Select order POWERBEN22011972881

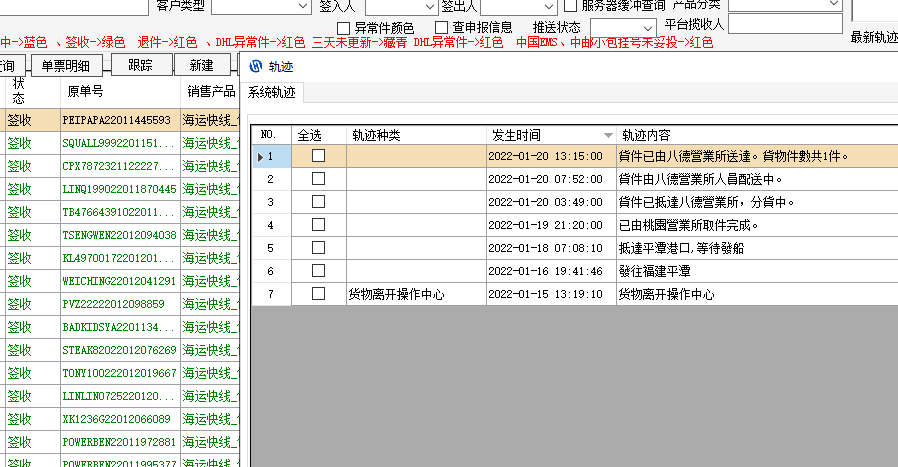pos(119,442)
